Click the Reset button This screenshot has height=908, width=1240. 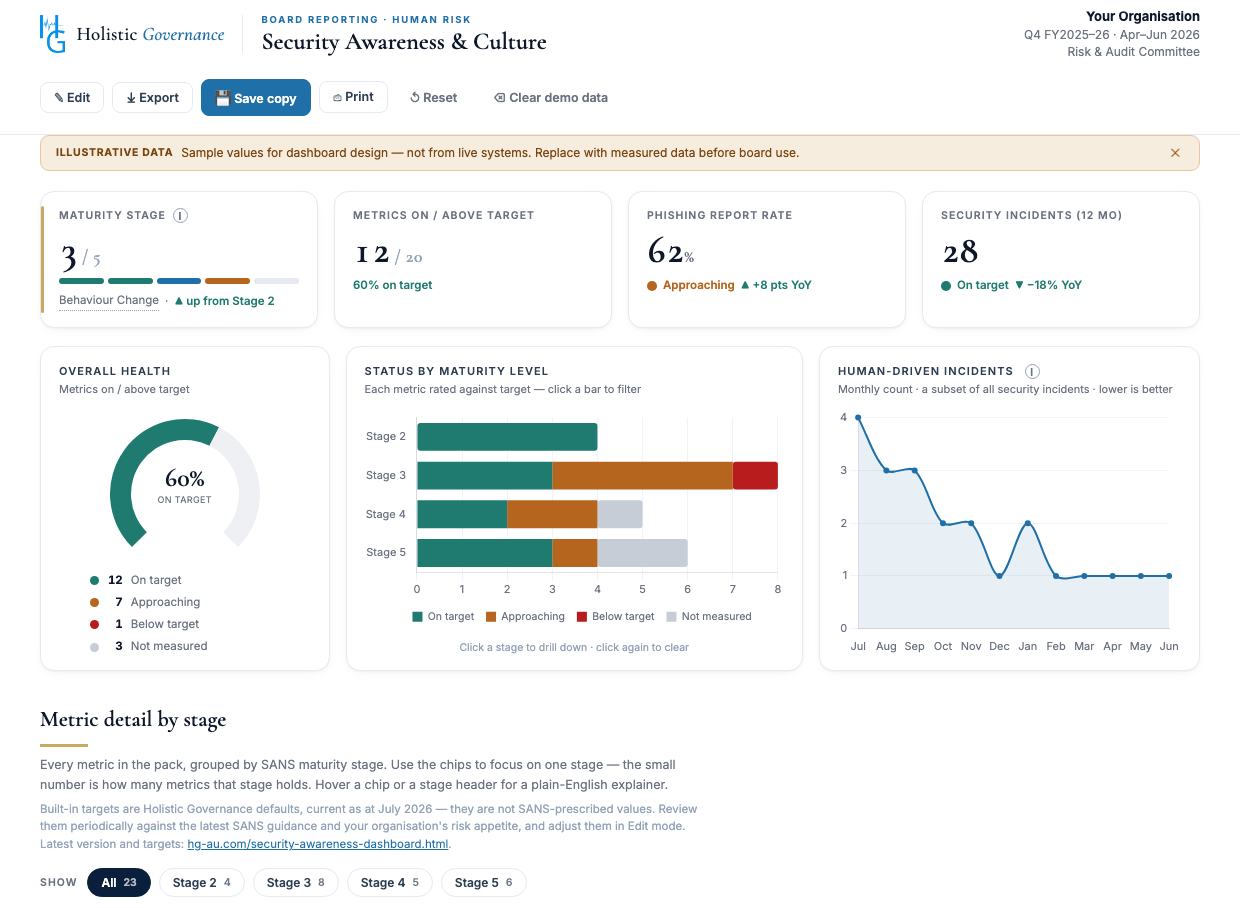(434, 98)
